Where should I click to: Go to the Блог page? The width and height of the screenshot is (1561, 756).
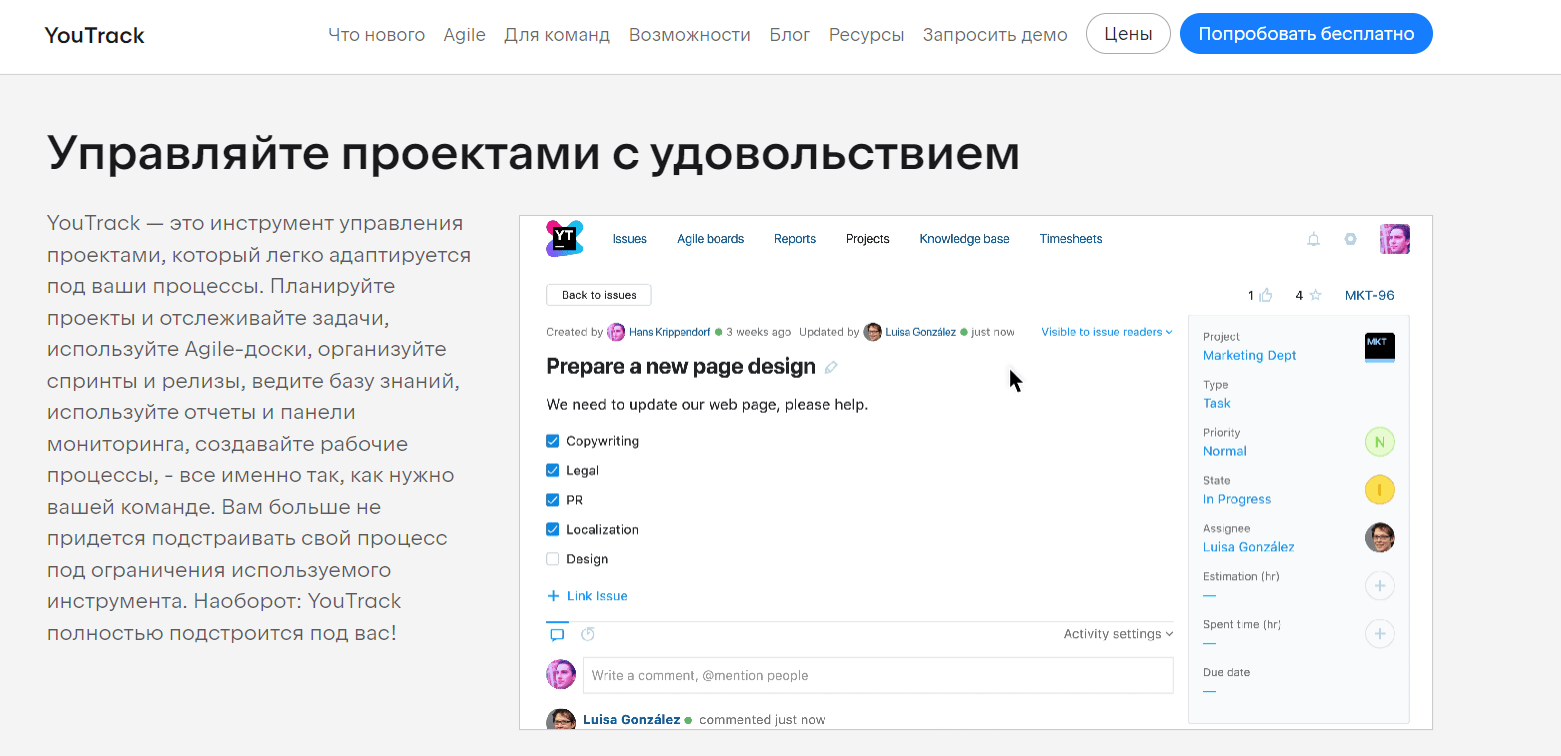coord(790,35)
